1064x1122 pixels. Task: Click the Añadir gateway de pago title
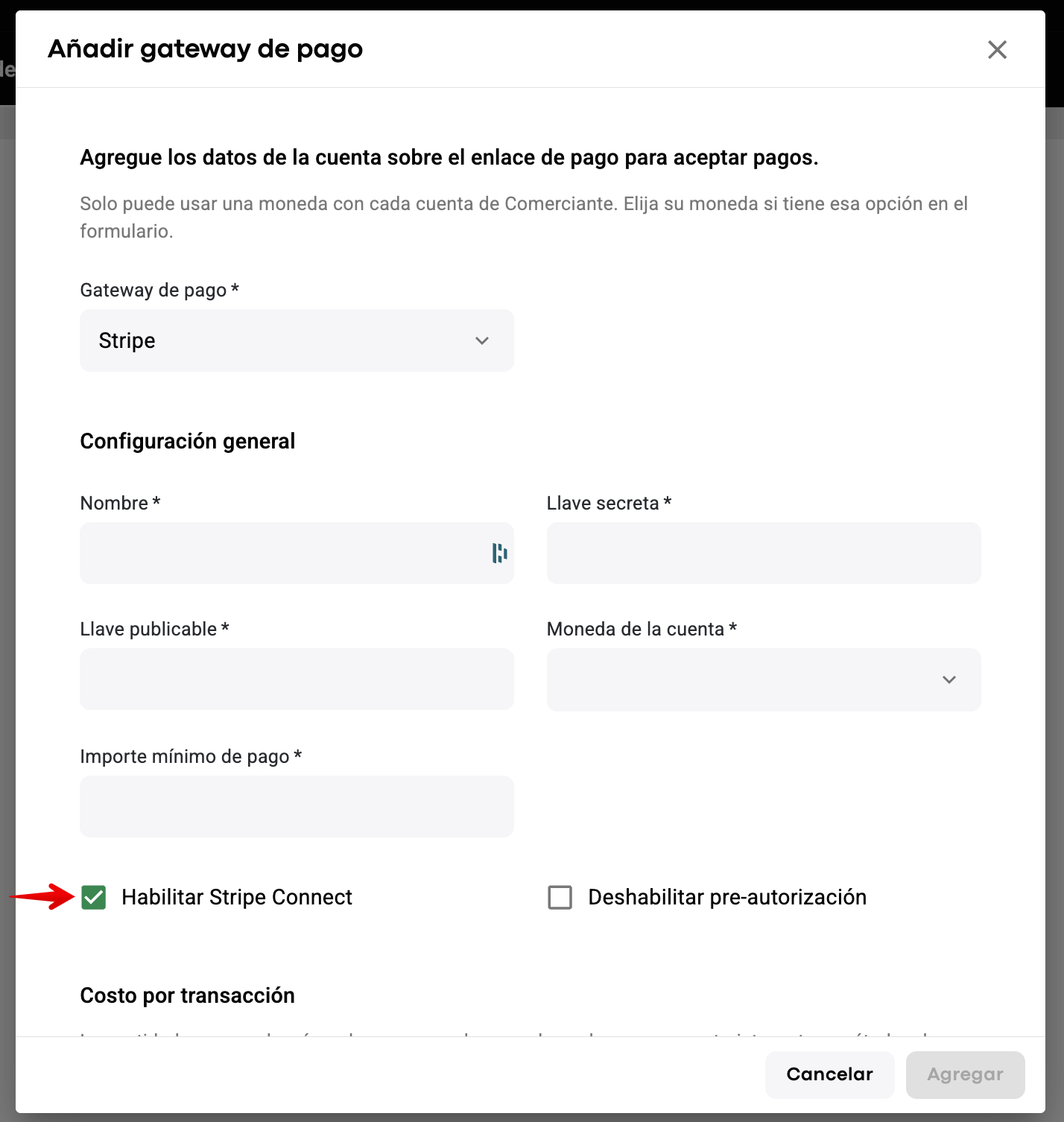(206, 49)
